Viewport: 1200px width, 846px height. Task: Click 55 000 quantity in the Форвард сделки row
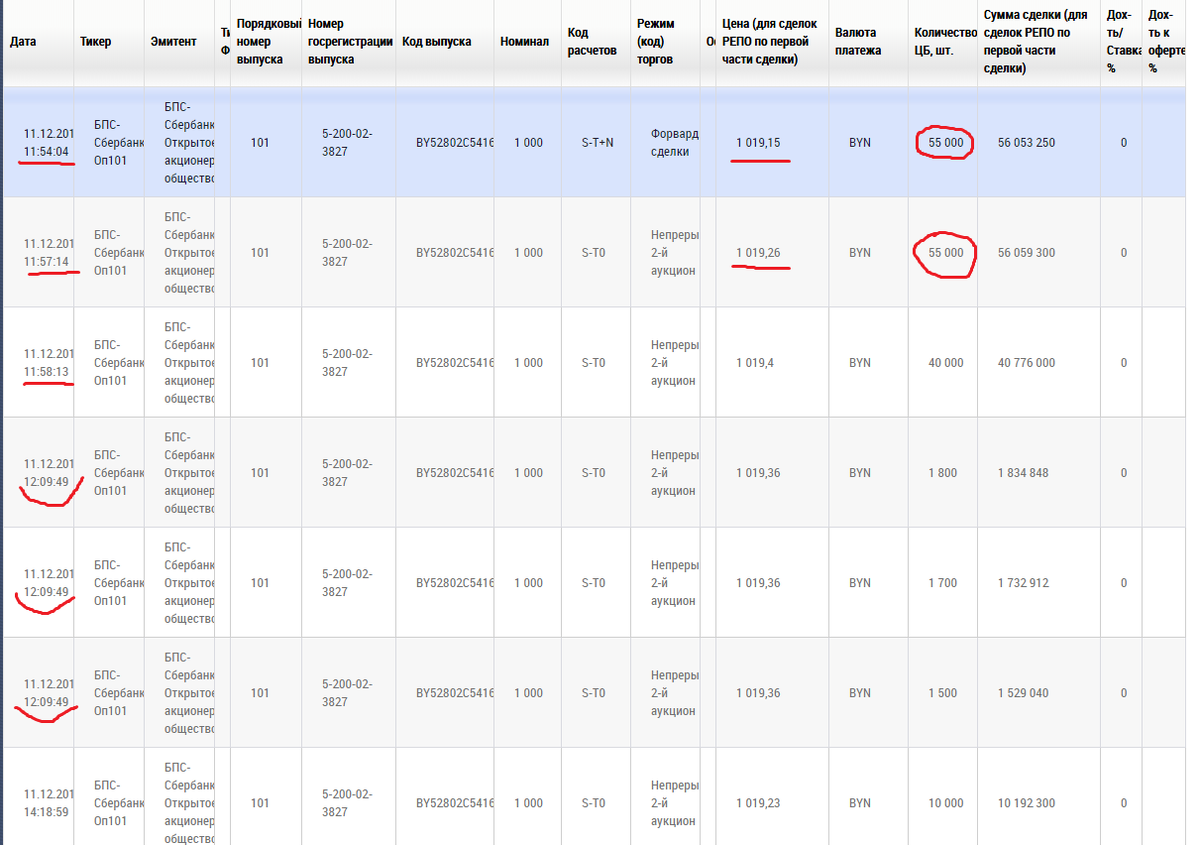point(946,143)
